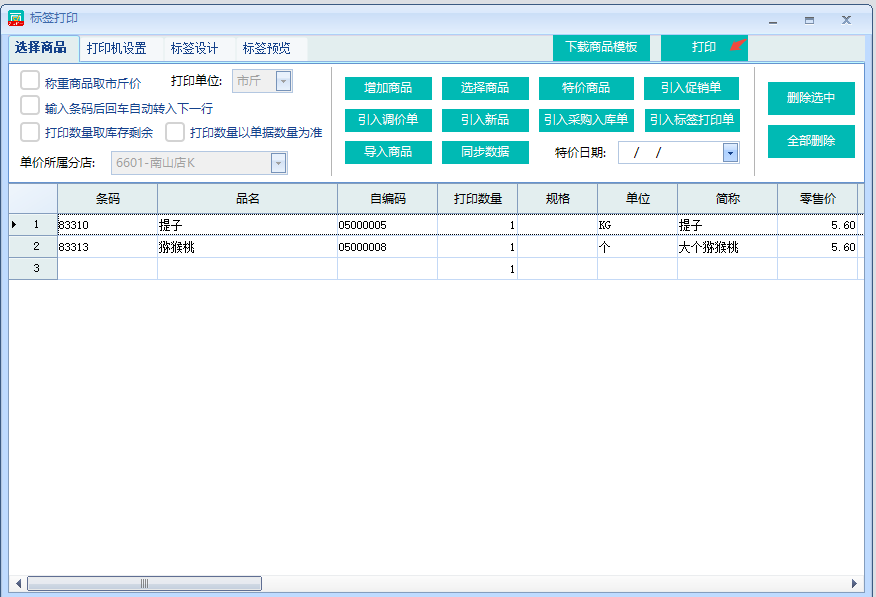Enable 称重商品取市斤价 checkbox

[x=30, y=80]
